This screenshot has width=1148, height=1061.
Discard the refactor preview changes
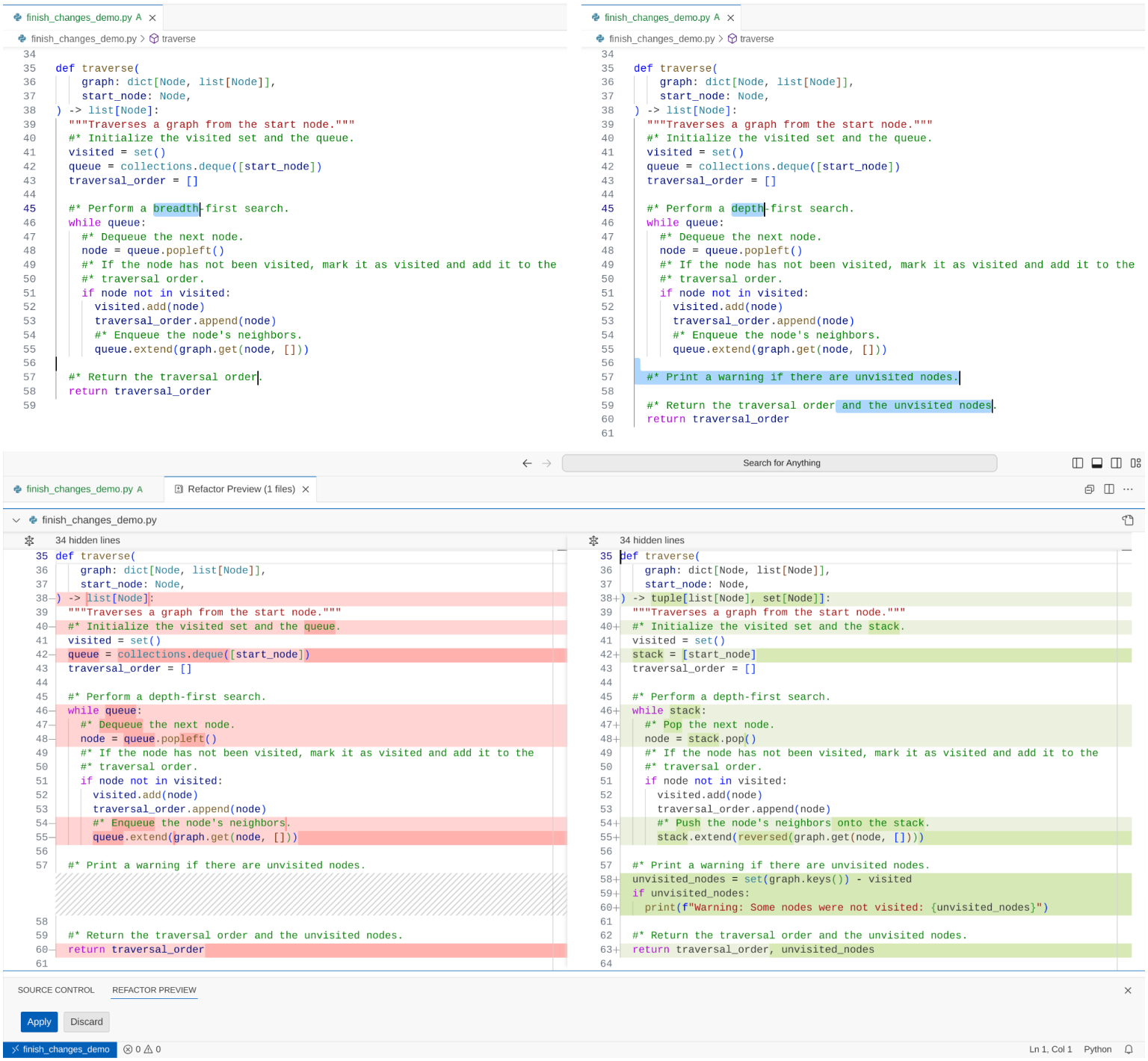[x=87, y=1021]
